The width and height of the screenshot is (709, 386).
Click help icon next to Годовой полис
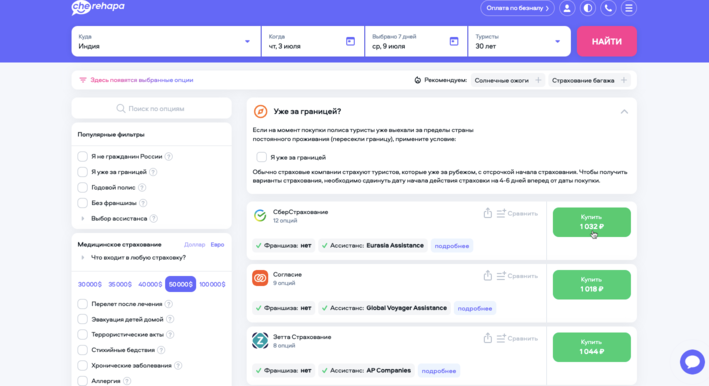[x=142, y=188]
